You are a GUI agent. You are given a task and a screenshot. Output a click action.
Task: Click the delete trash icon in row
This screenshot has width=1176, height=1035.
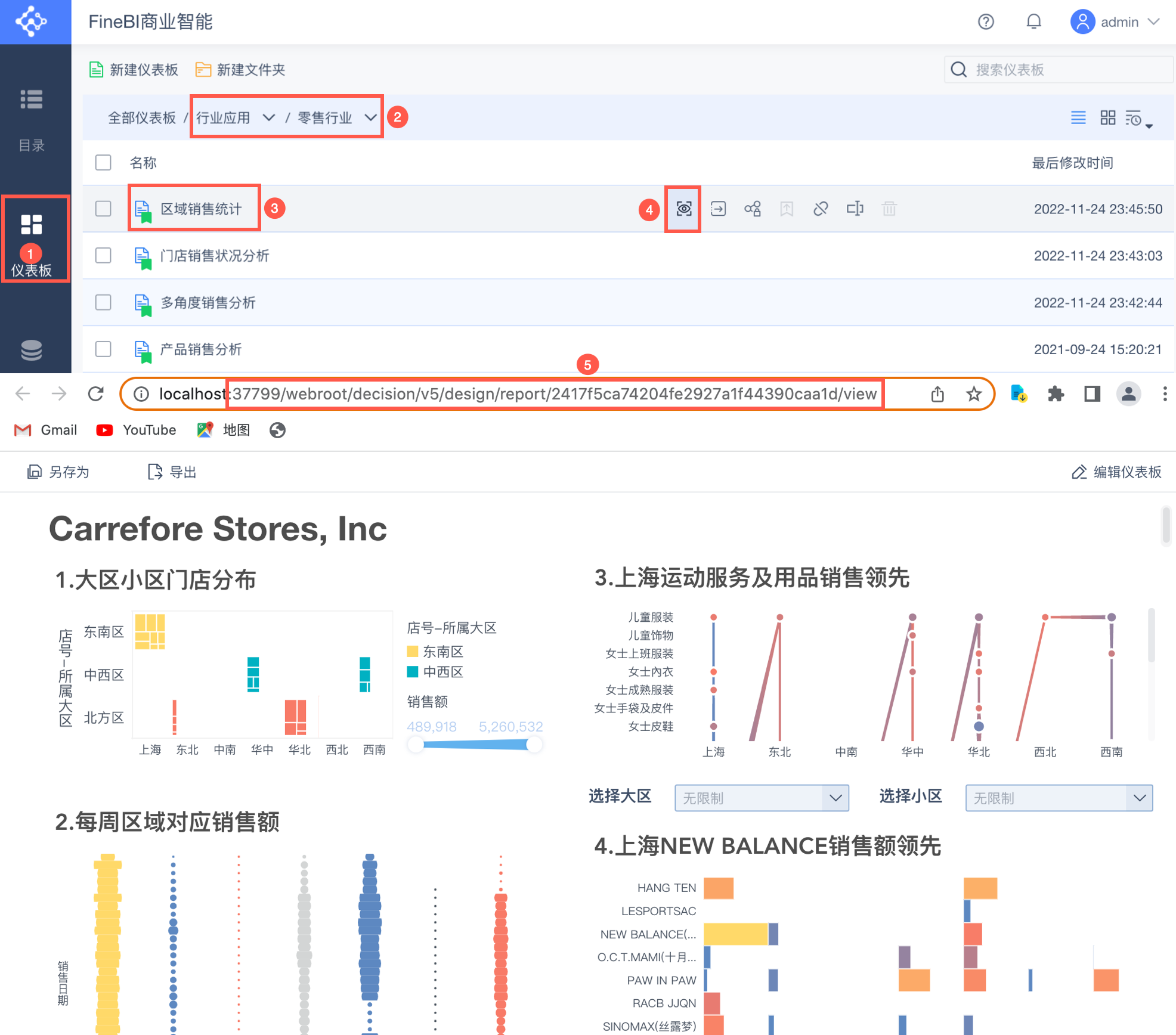click(x=889, y=209)
